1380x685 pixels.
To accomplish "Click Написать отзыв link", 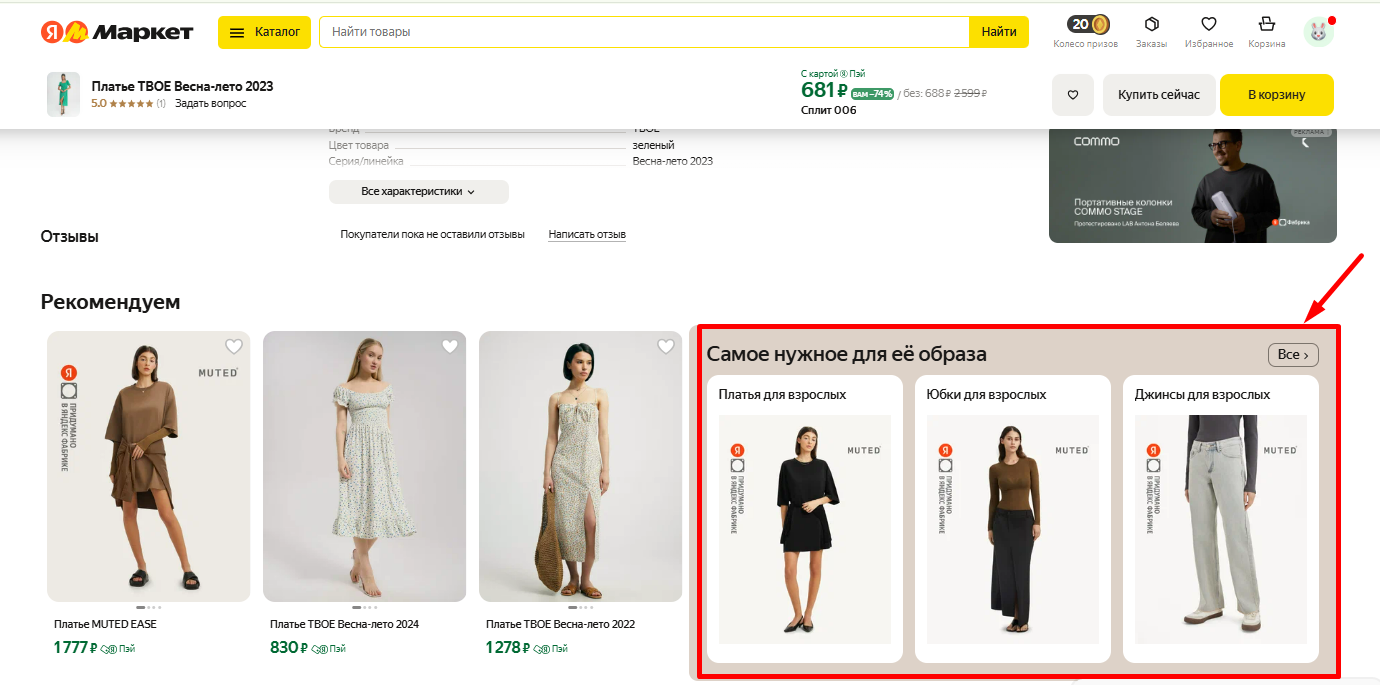I will (587, 234).
